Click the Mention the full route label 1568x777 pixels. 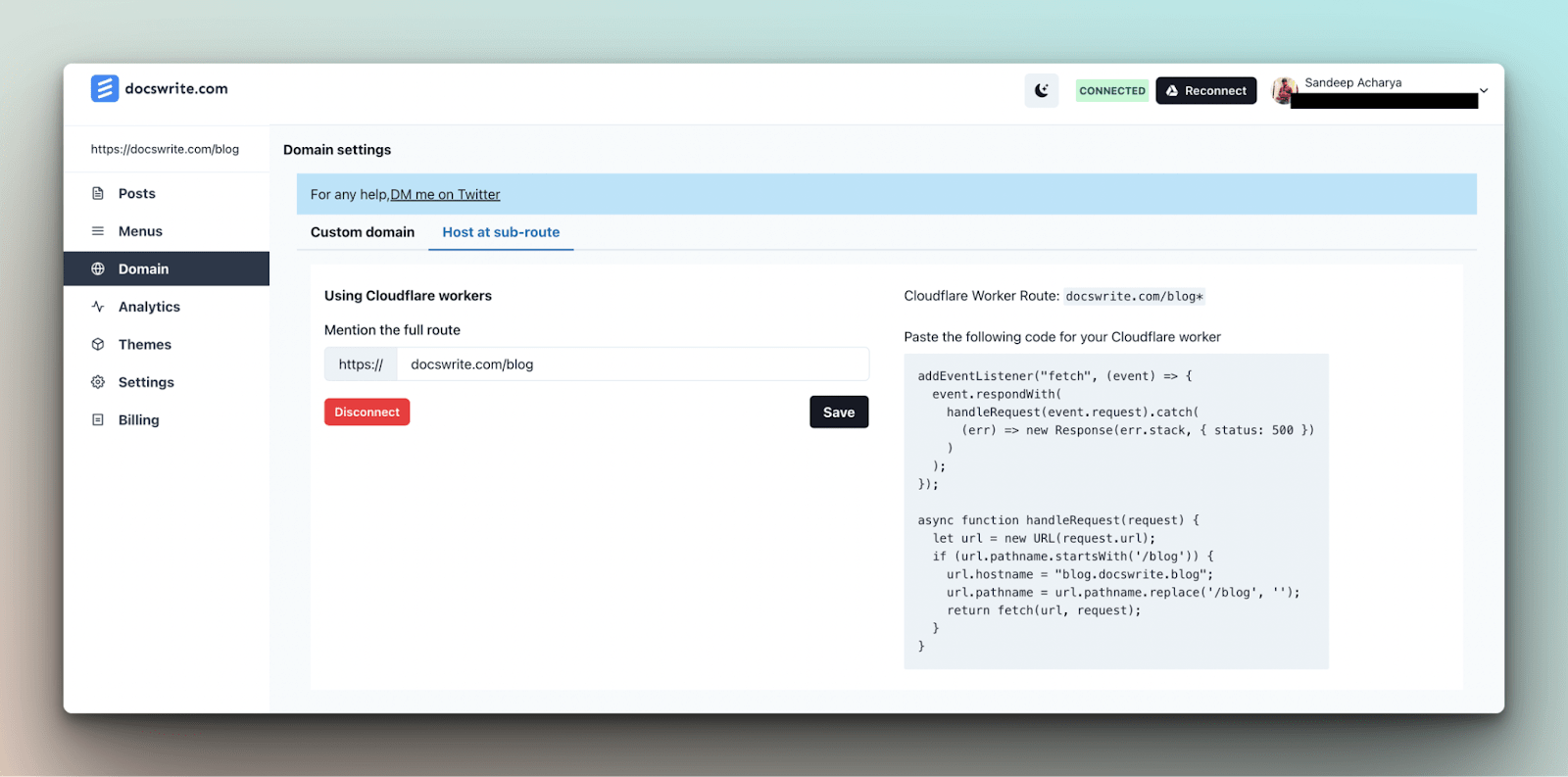pyautogui.click(x=392, y=330)
